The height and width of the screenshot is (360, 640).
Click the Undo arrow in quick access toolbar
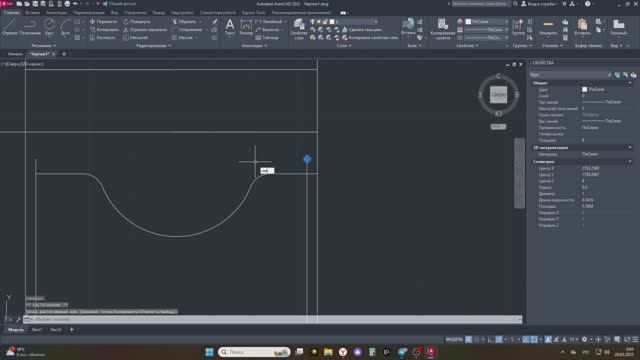pyautogui.click(x=76, y=4)
